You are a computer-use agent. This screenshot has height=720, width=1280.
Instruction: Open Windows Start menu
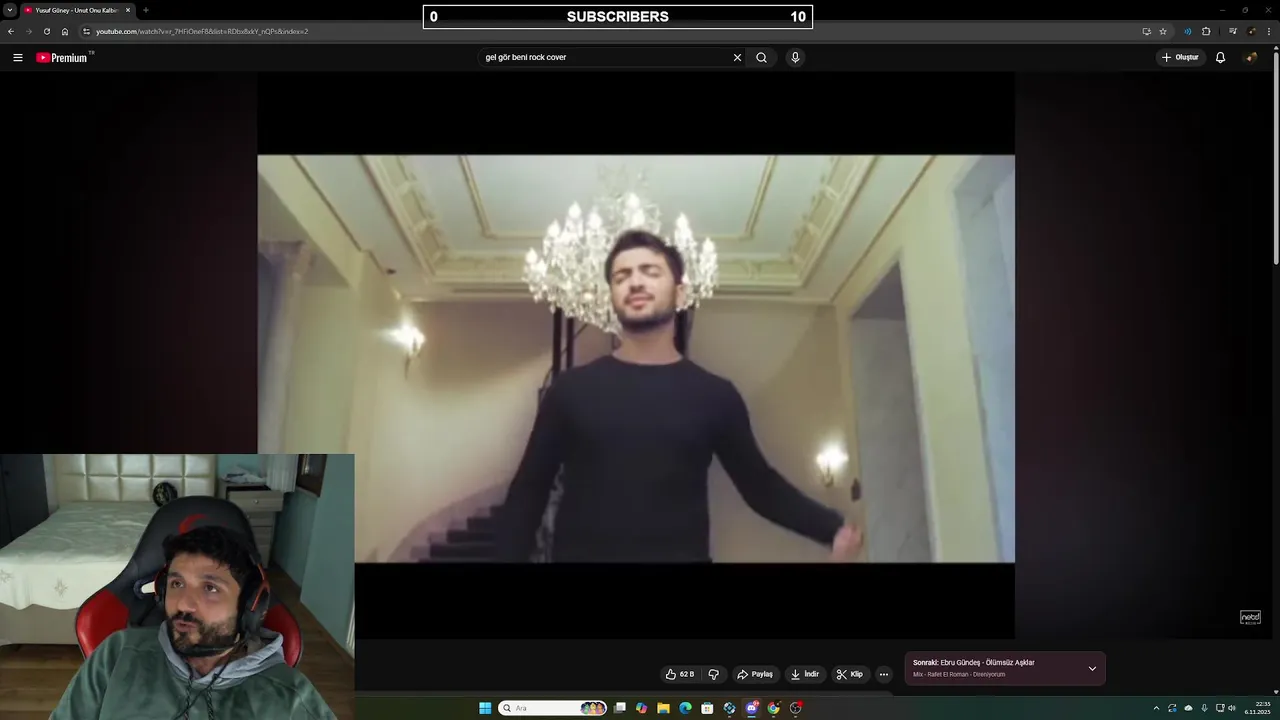tap(485, 708)
